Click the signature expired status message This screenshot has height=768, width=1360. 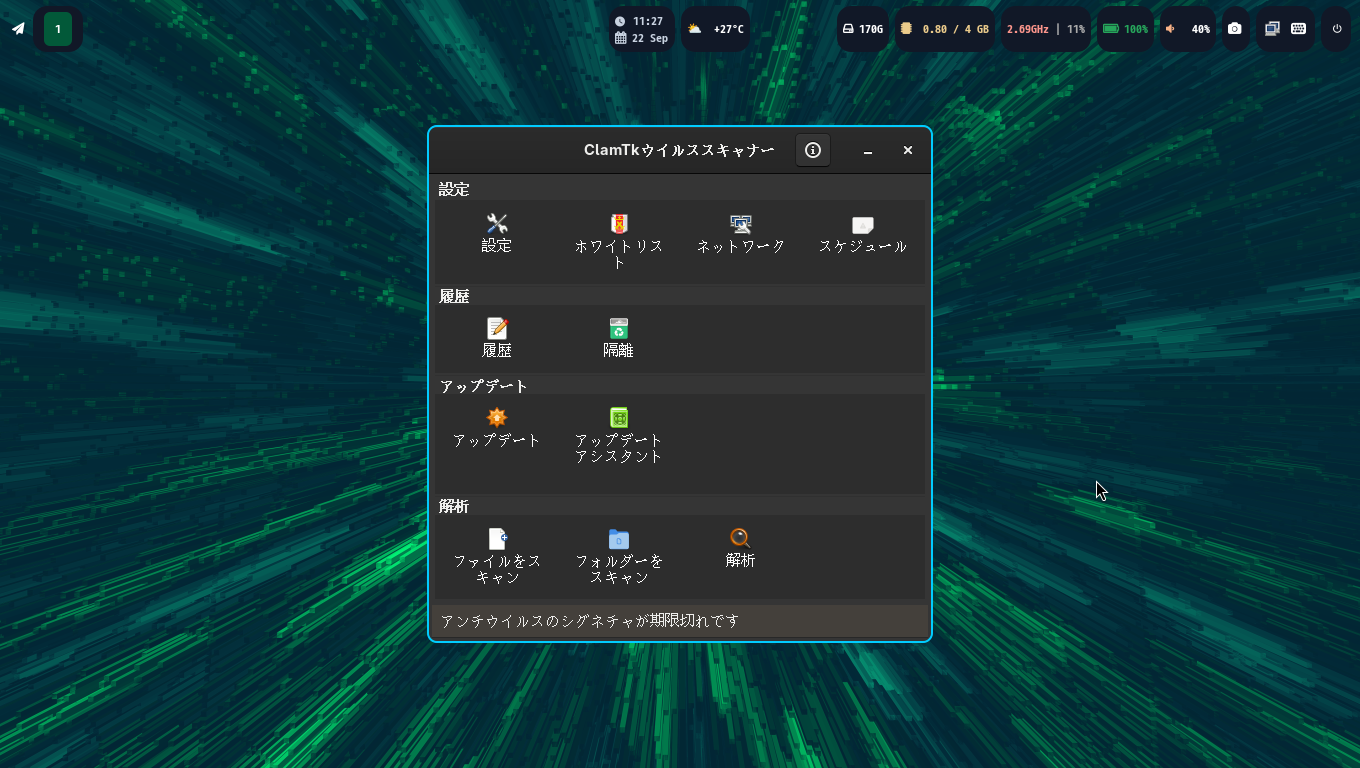click(590, 621)
